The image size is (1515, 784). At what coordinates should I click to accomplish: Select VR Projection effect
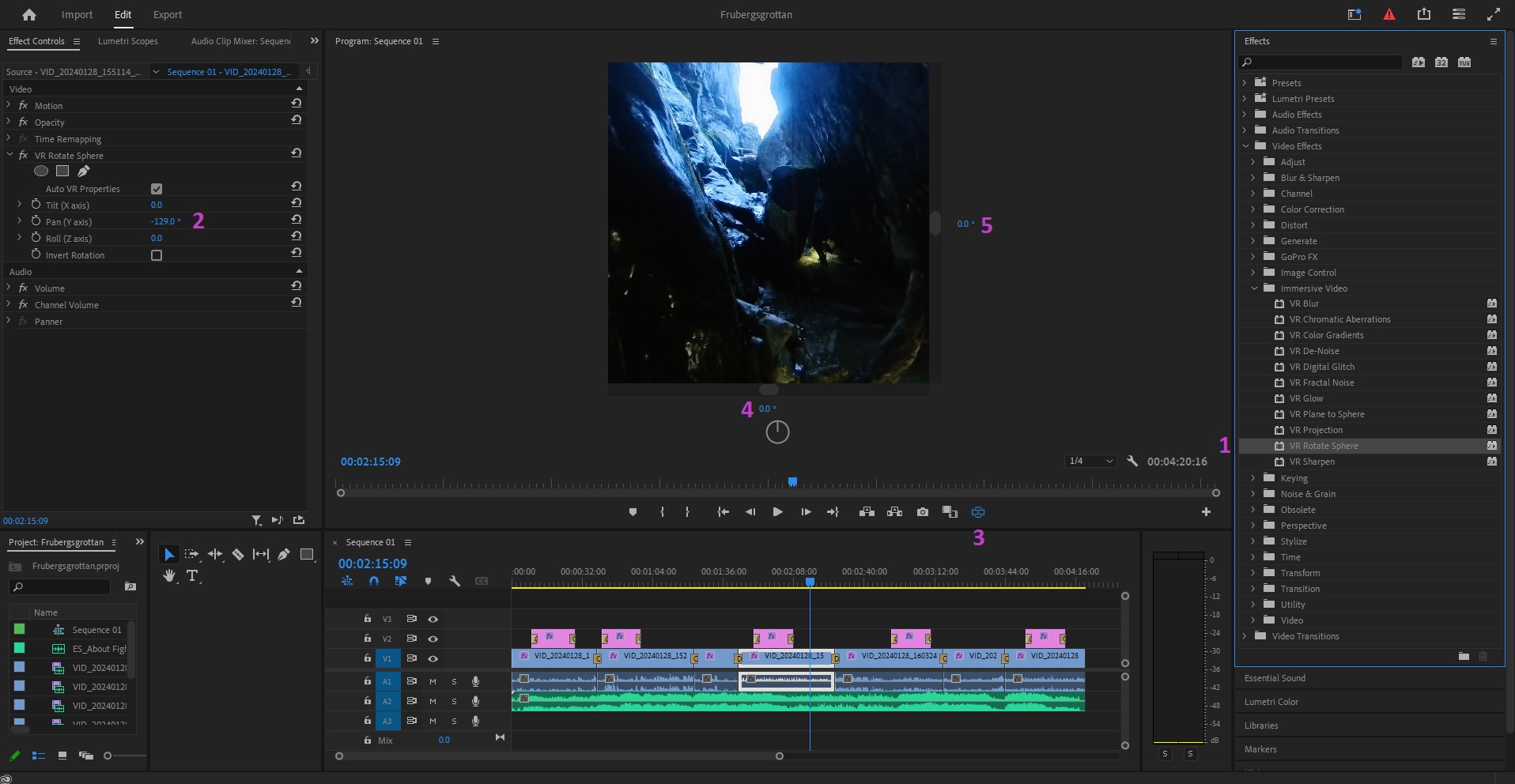[x=1316, y=430]
